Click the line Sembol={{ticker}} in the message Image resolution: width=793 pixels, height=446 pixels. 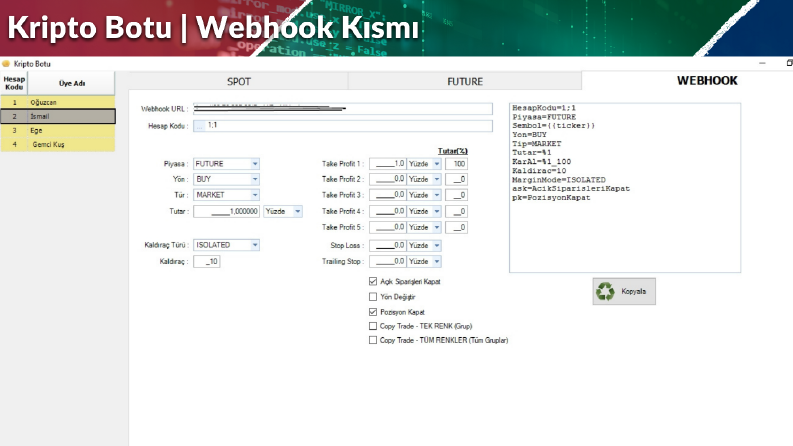coord(554,125)
